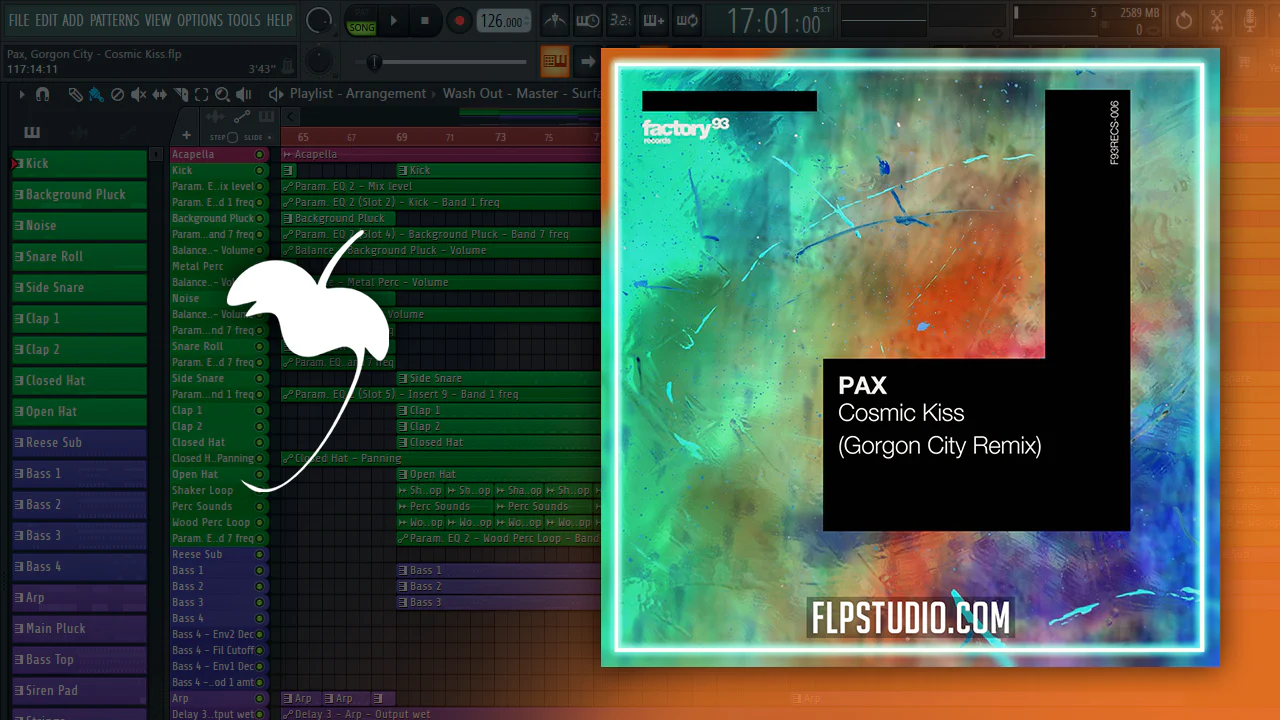Click bar 69 on the timeline ruler
1280x720 pixels.
coord(402,137)
